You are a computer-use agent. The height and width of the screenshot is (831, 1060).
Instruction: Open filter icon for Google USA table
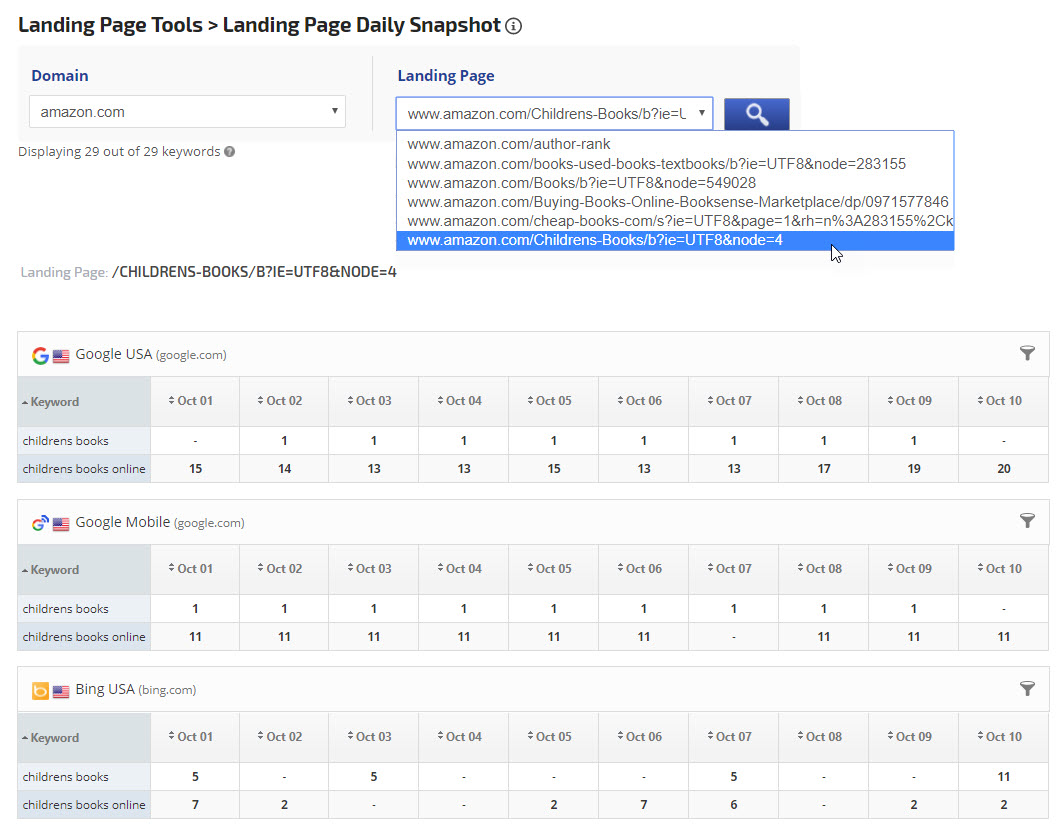tap(1026, 353)
